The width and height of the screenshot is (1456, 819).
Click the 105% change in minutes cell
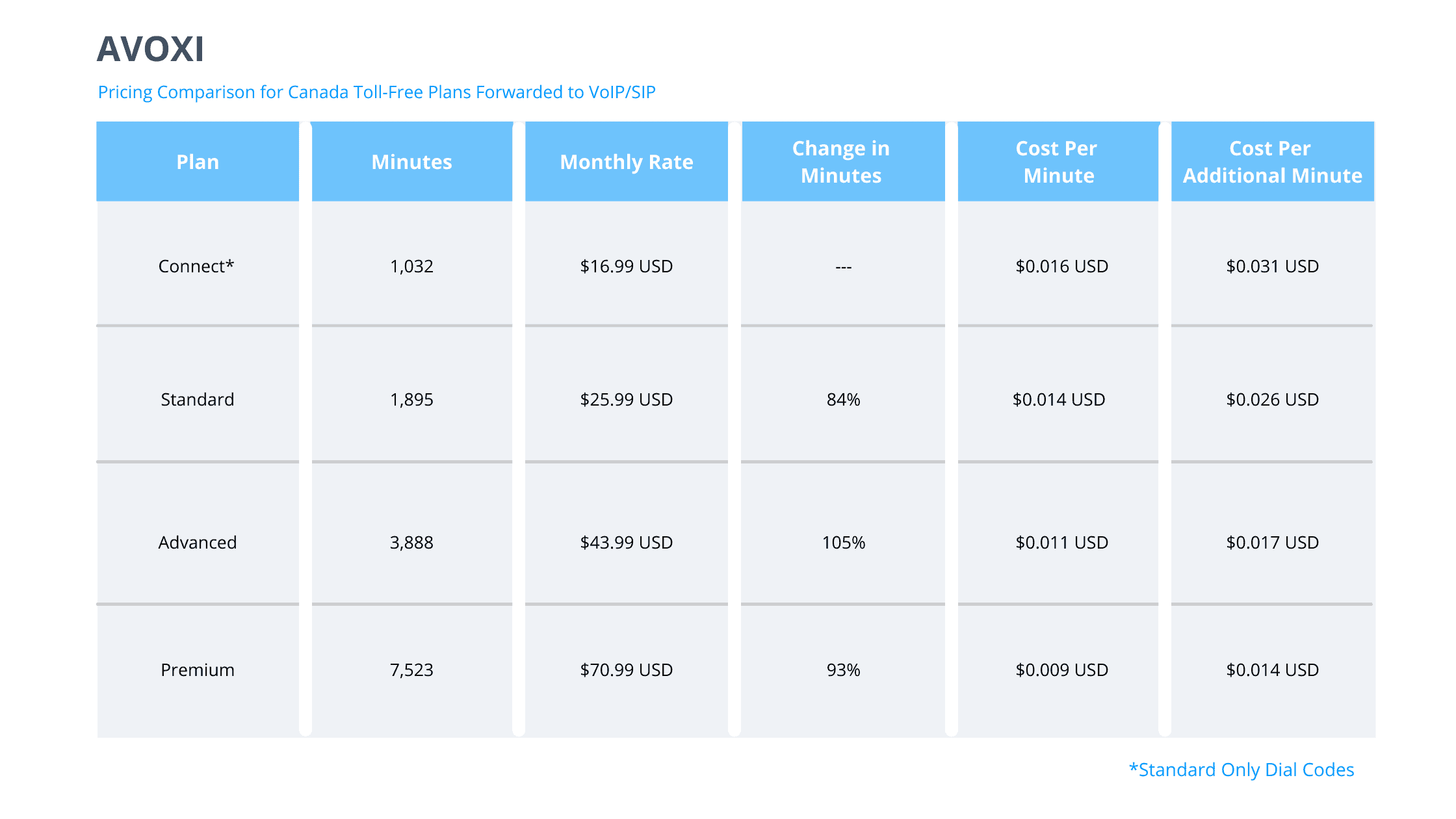843,543
